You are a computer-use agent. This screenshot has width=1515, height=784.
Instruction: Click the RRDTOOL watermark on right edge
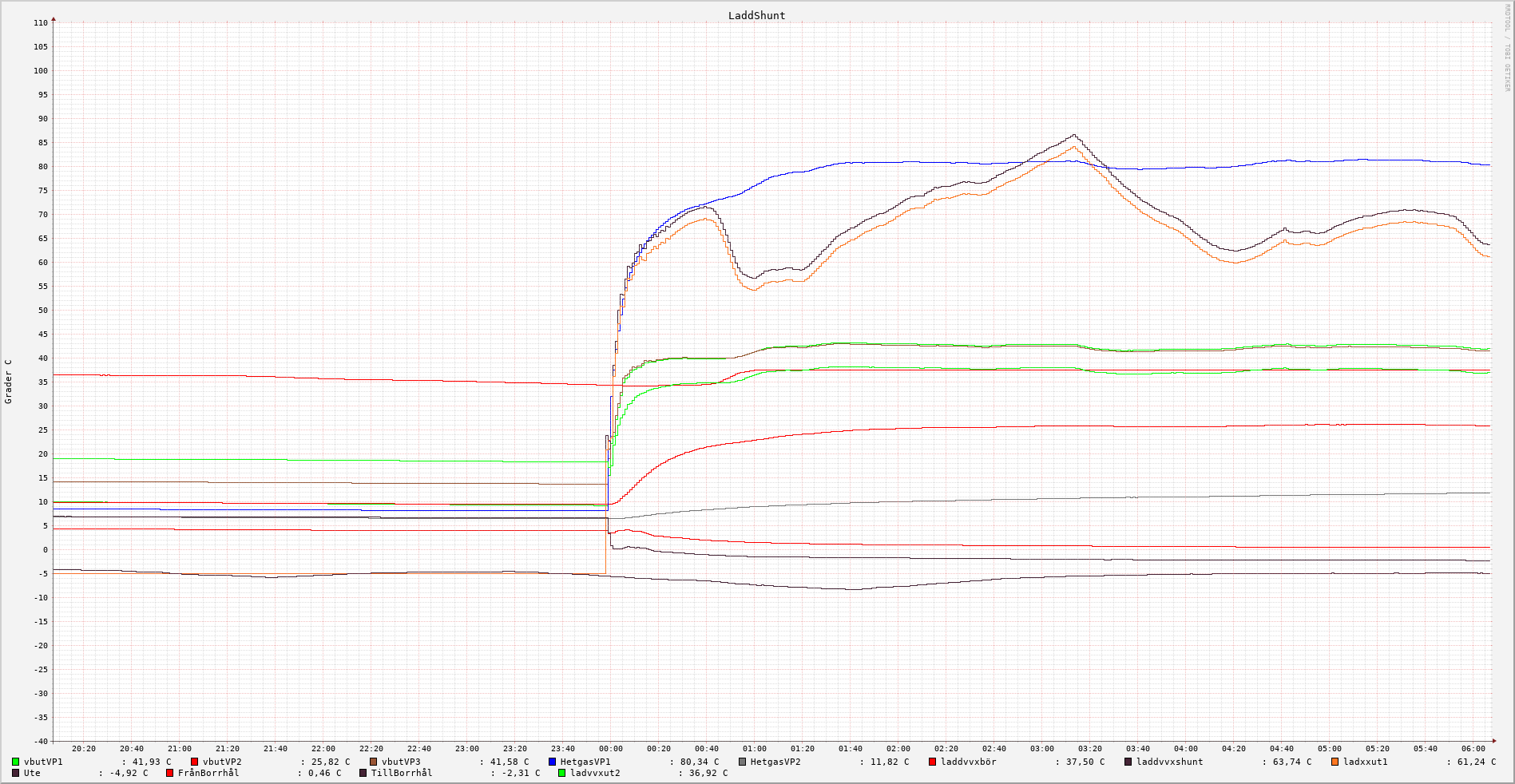(1507, 48)
